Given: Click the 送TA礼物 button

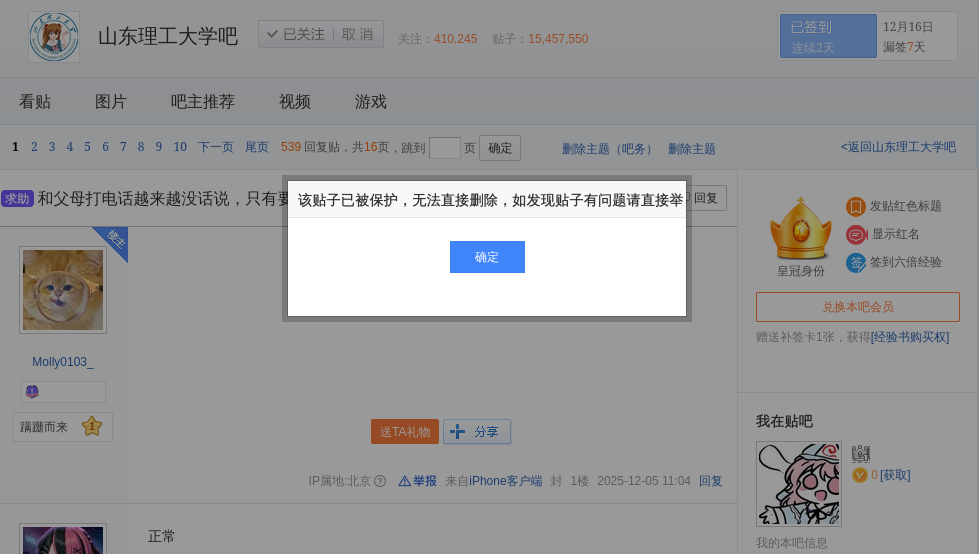Looking at the screenshot, I should point(405,432).
